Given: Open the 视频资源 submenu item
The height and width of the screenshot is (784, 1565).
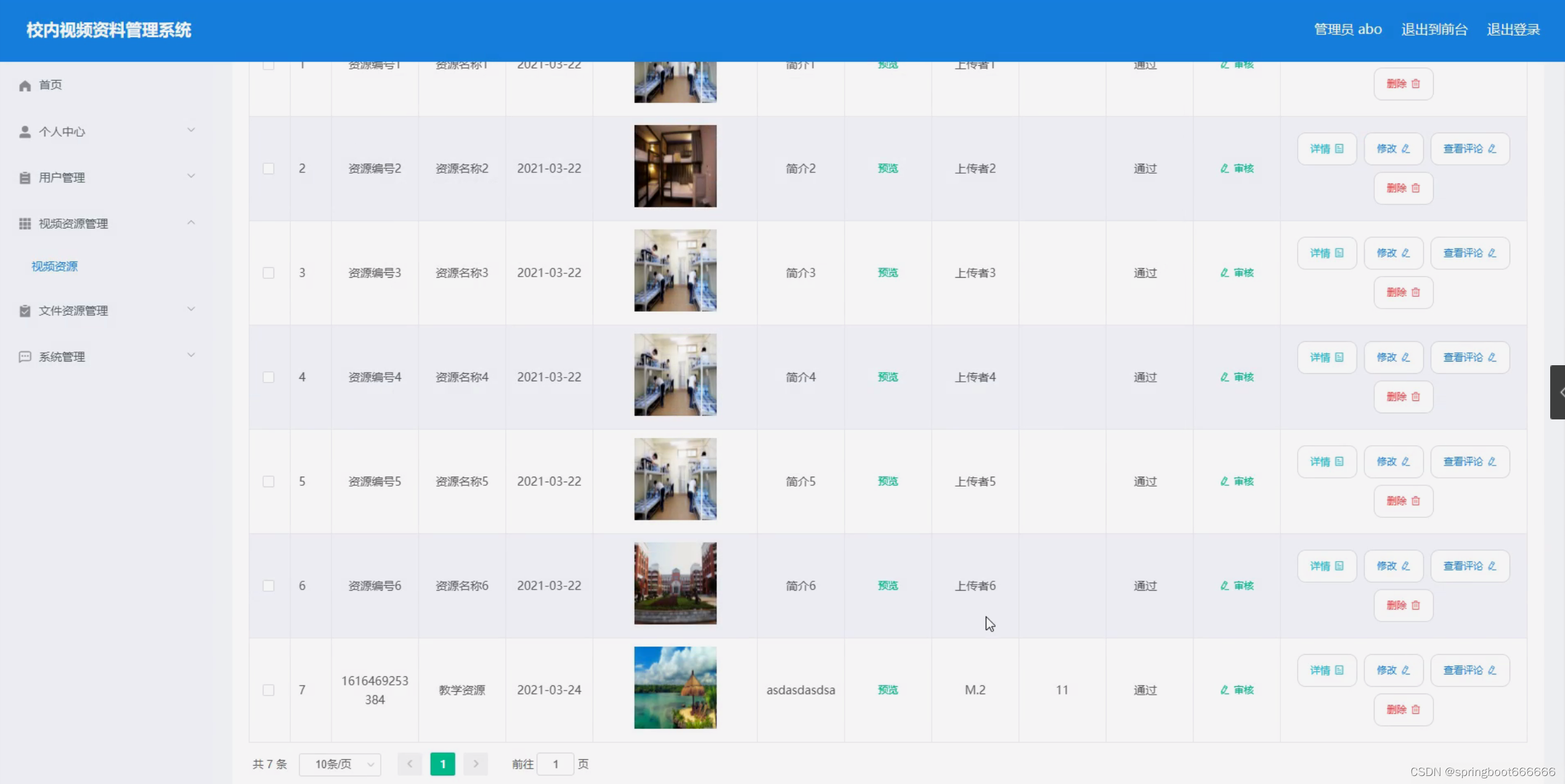Looking at the screenshot, I should pyautogui.click(x=55, y=267).
